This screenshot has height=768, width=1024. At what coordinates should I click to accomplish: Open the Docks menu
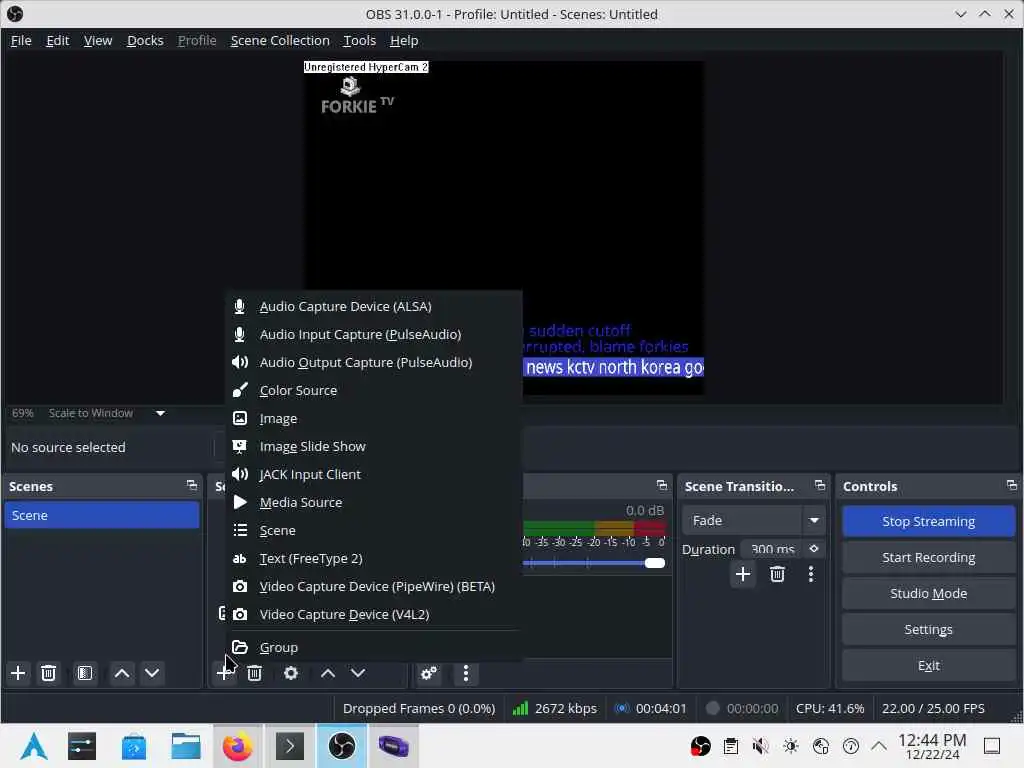(145, 40)
